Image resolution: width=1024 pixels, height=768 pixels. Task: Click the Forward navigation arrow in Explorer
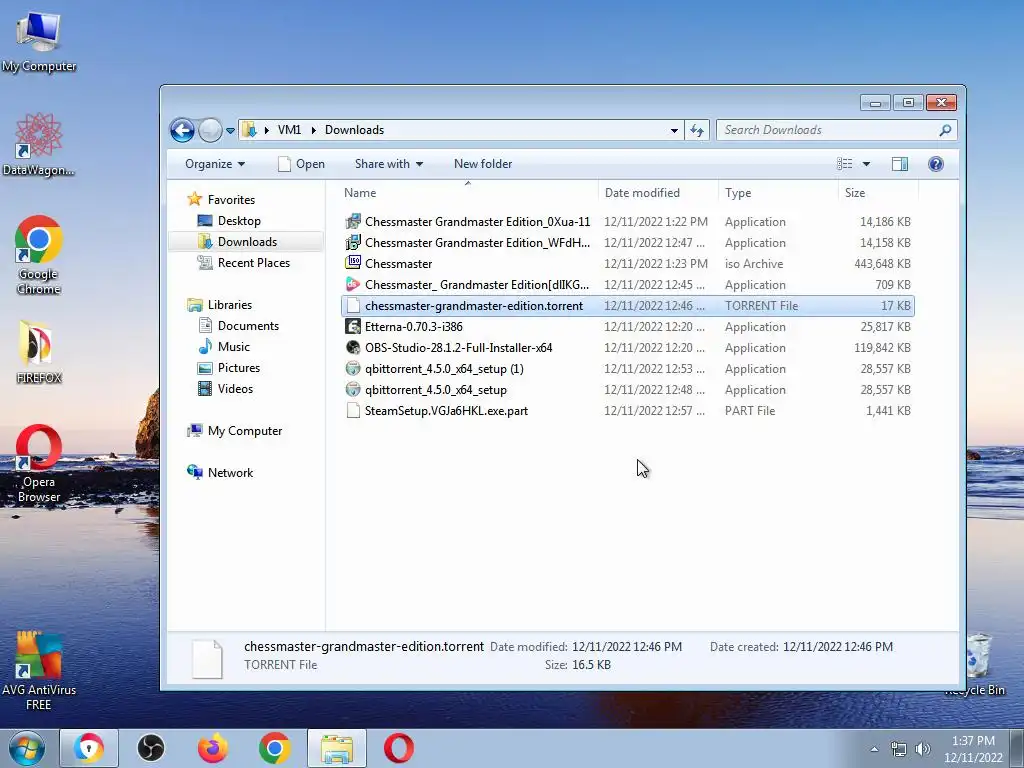pos(210,130)
